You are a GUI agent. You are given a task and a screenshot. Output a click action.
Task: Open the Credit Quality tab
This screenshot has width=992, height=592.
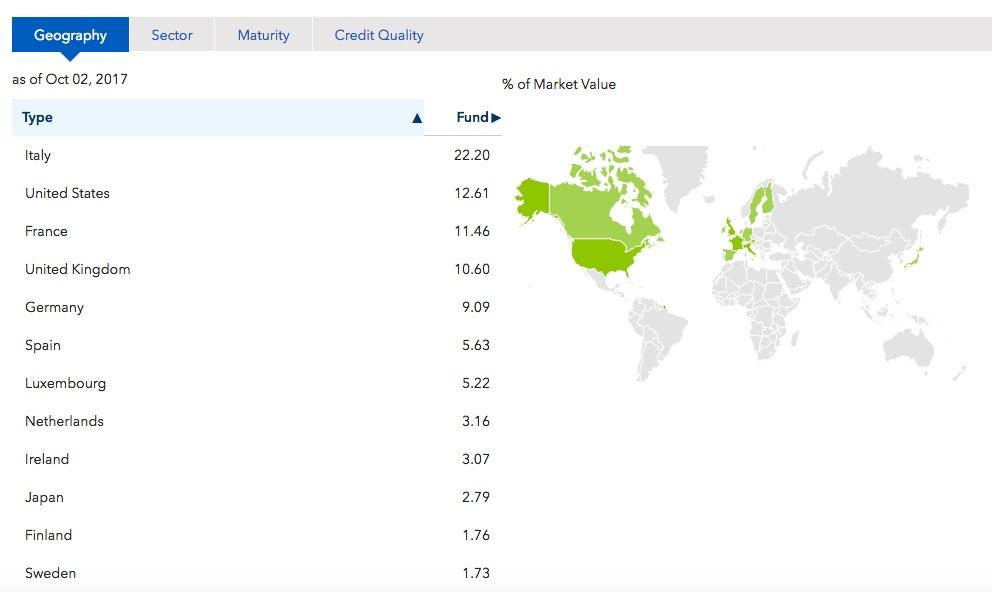(379, 35)
